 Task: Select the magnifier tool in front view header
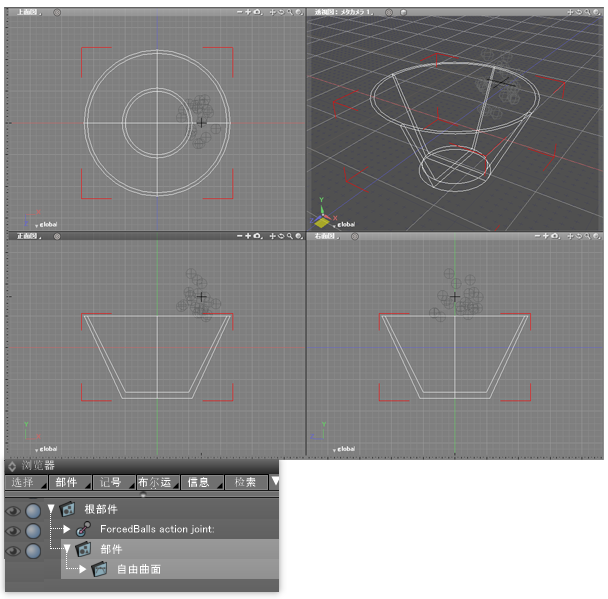(290, 236)
